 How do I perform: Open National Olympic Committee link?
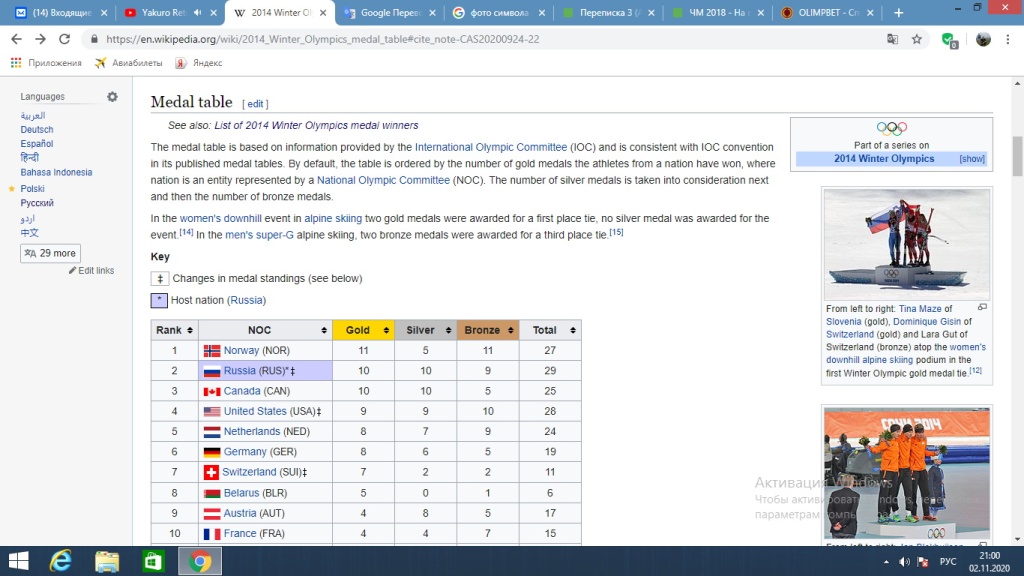(383, 180)
